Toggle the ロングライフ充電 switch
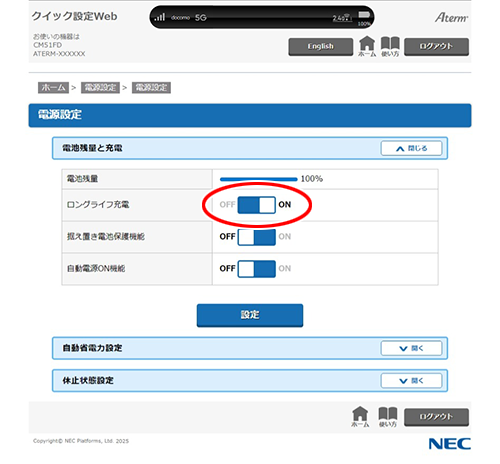 (x=256, y=205)
